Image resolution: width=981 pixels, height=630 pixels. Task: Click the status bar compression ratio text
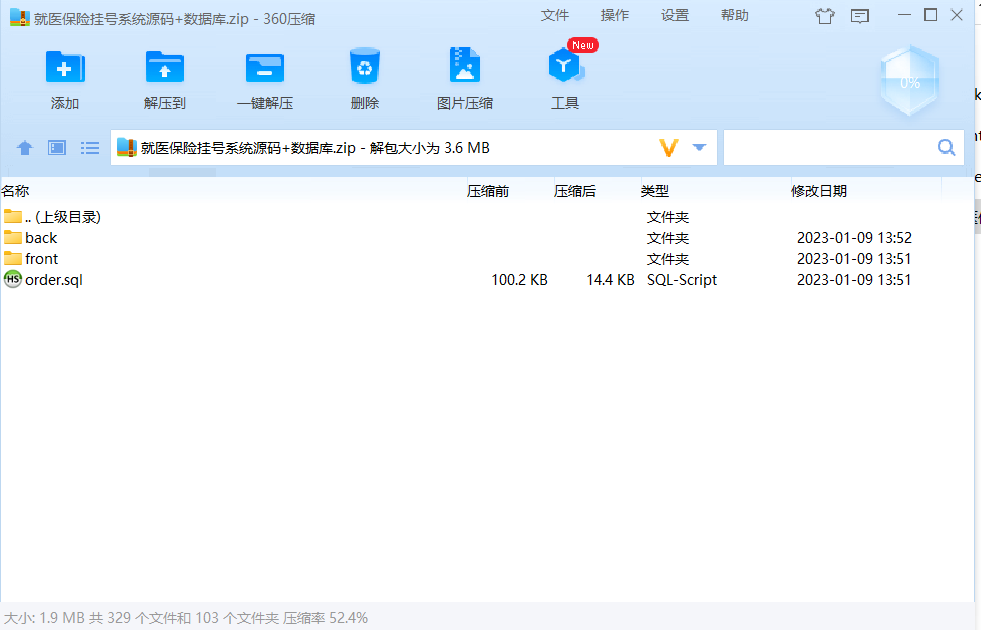pos(325,618)
